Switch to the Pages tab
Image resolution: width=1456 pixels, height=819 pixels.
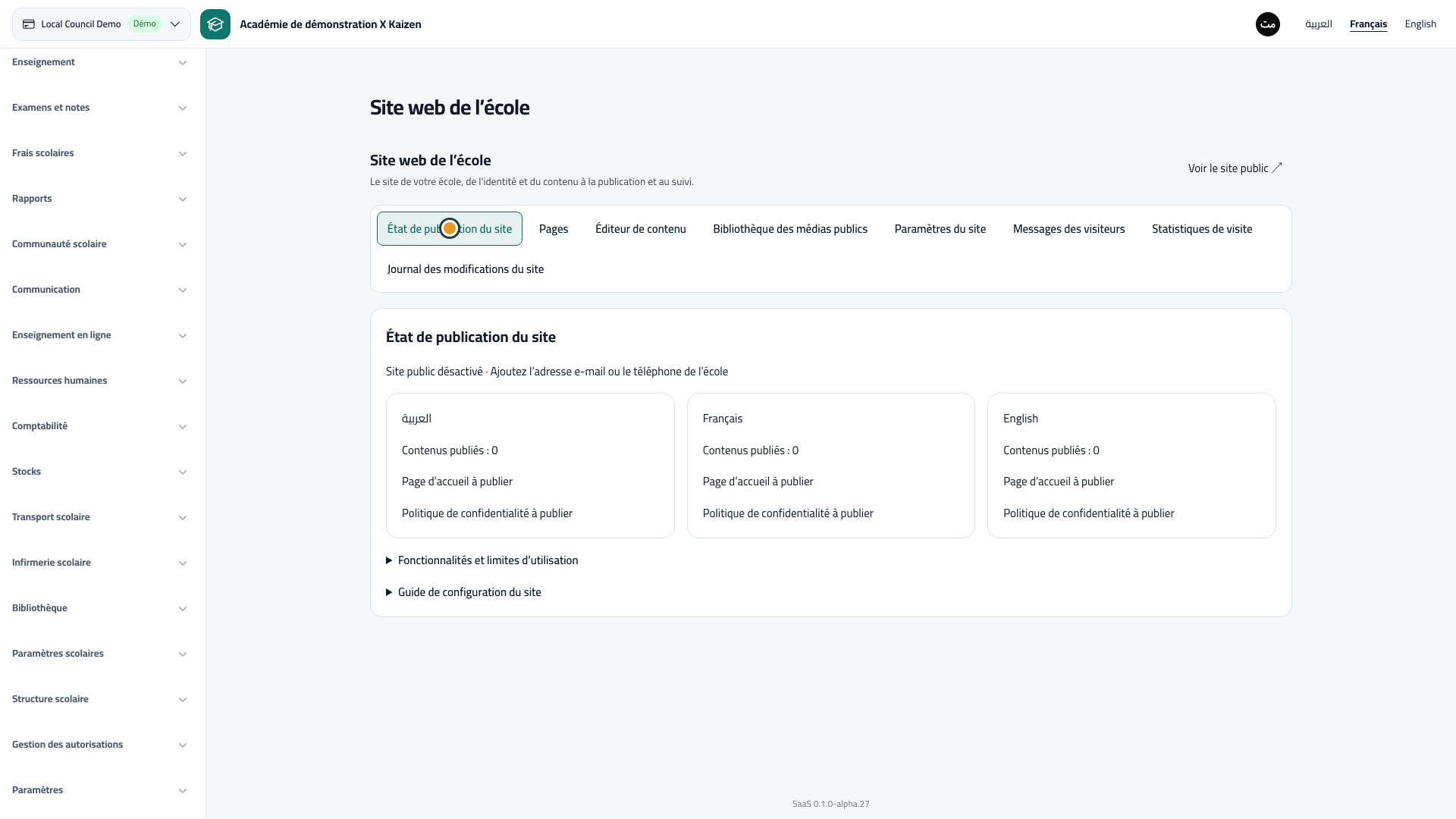tap(554, 229)
